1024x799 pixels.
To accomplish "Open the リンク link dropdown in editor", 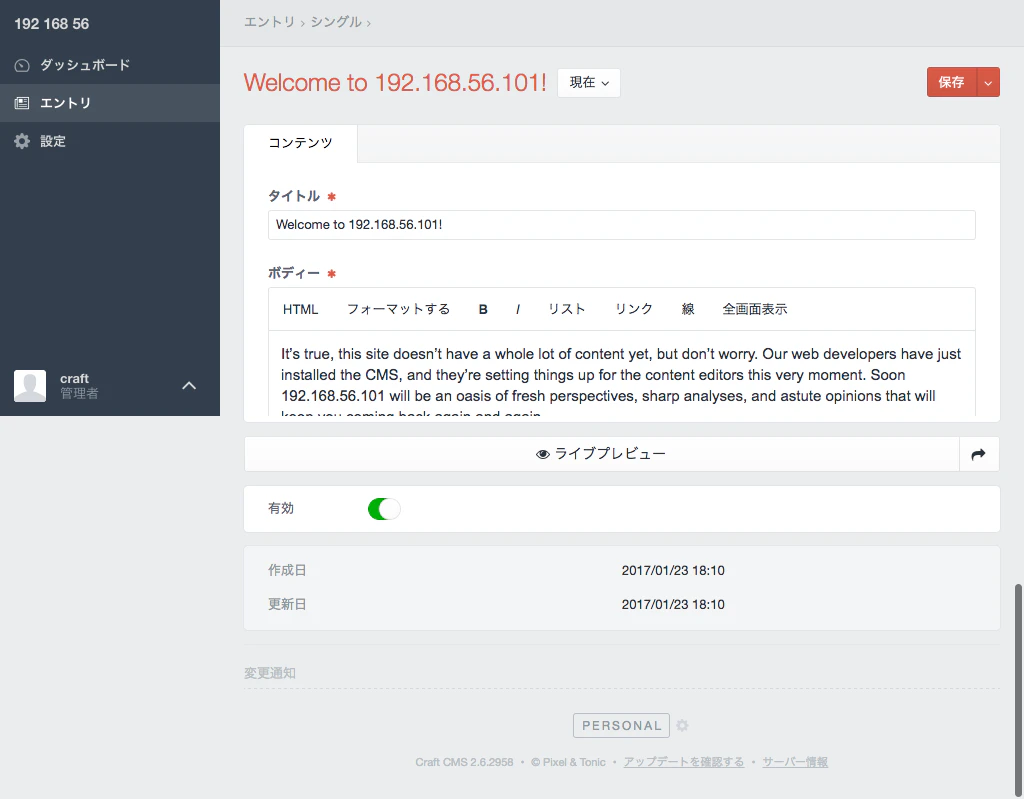I will point(633,309).
